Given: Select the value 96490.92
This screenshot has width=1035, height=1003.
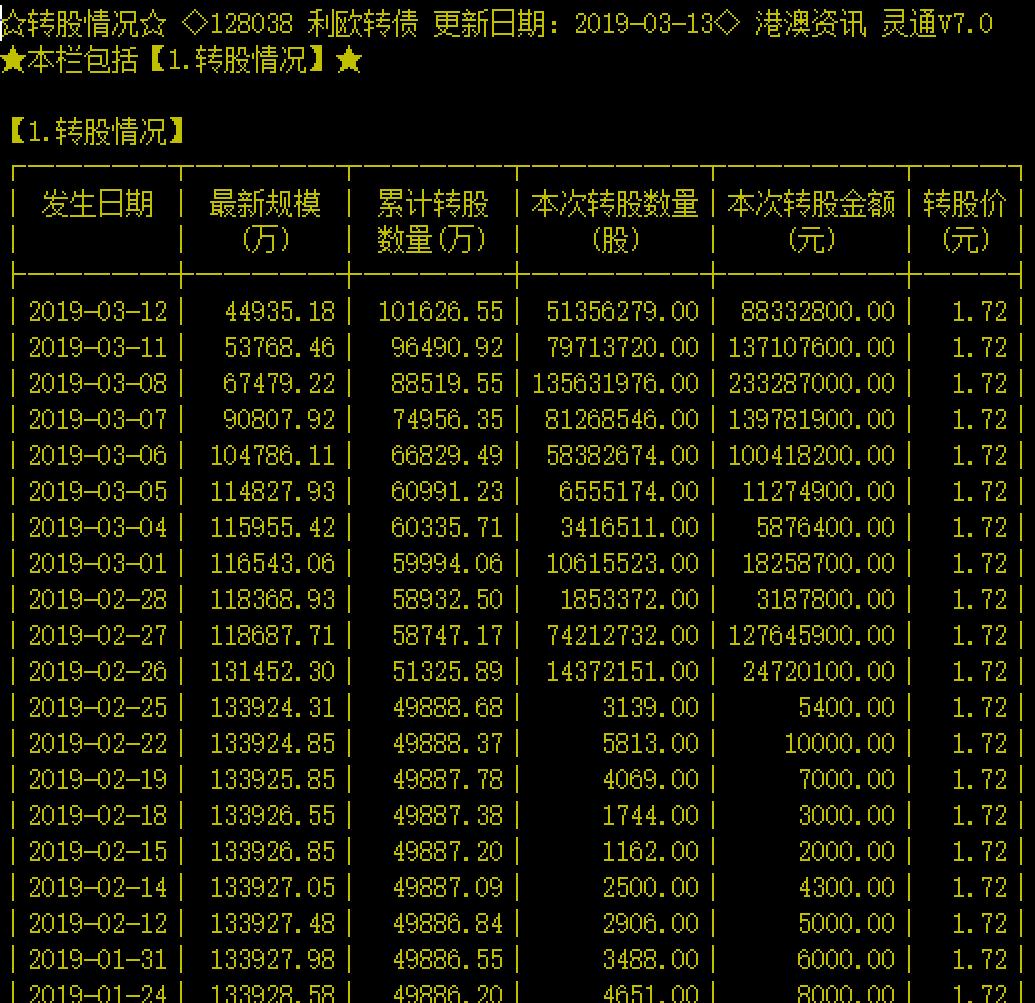Looking at the screenshot, I should 447,347.
